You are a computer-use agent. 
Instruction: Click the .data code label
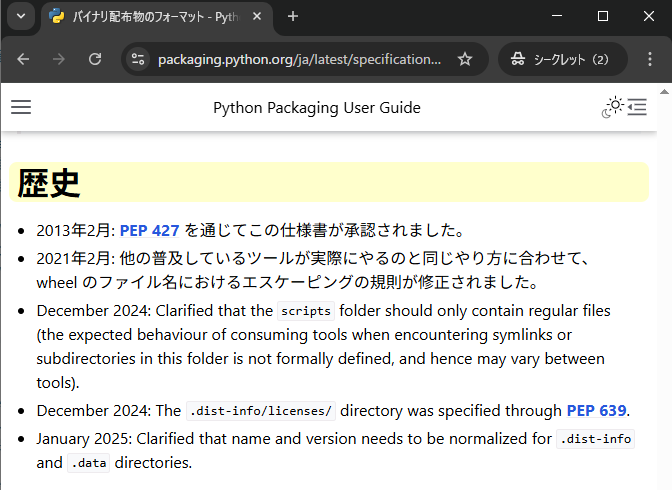(89, 463)
